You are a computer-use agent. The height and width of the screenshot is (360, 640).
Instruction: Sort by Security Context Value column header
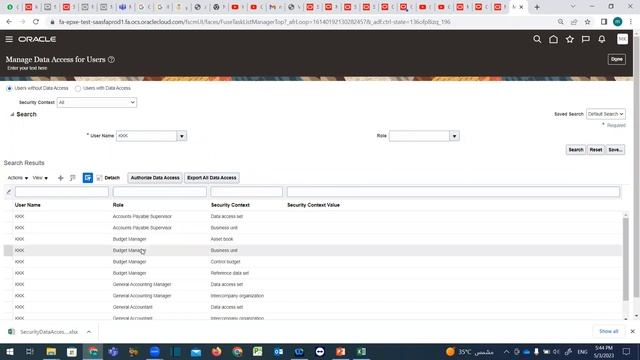click(x=313, y=205)
